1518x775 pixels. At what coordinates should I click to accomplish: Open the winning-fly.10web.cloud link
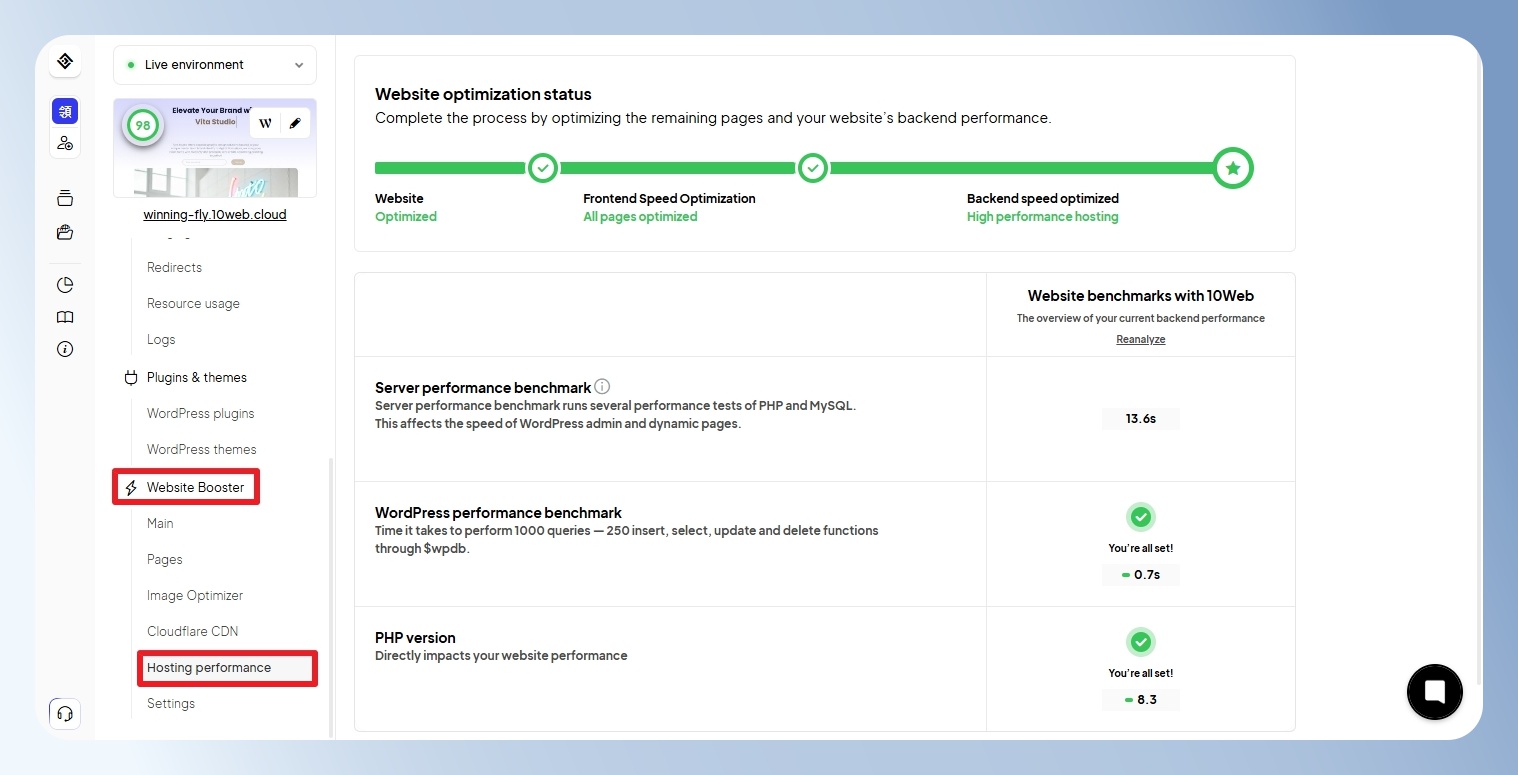(215, 214)
